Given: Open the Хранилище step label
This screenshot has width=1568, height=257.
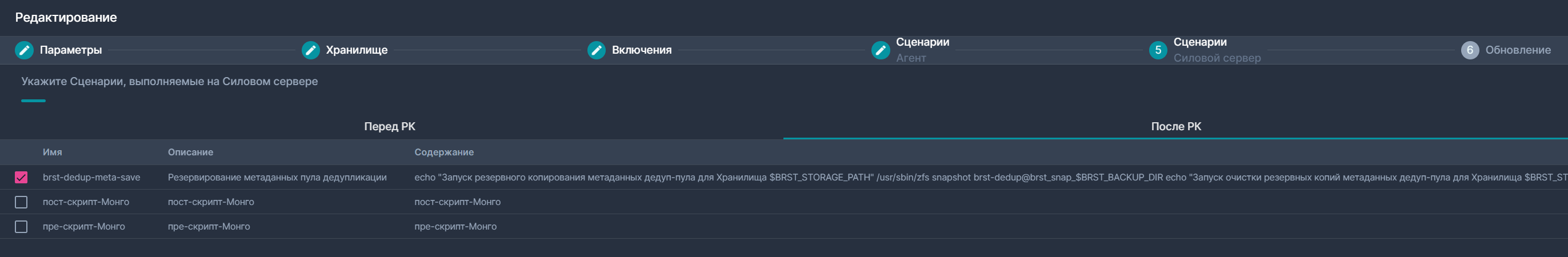Looking at the screenshot, I should [x=357, y=50].
